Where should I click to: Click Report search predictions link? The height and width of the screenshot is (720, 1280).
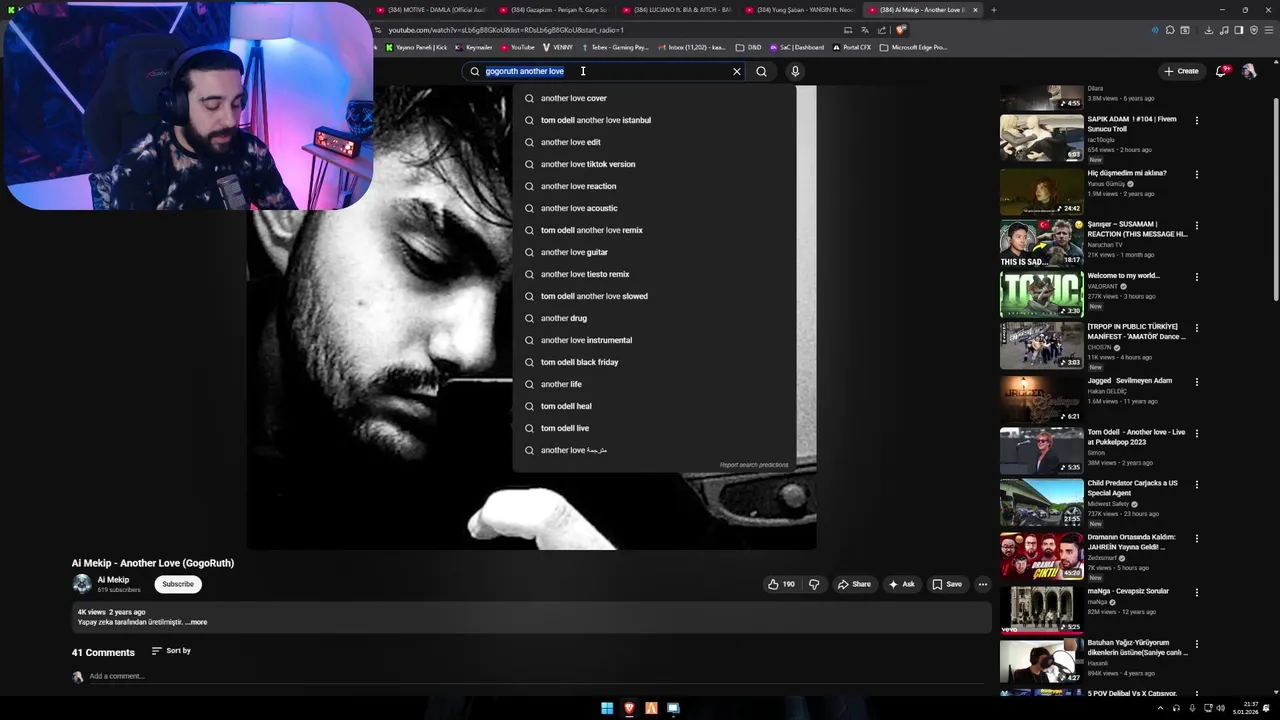coord(754,465)
